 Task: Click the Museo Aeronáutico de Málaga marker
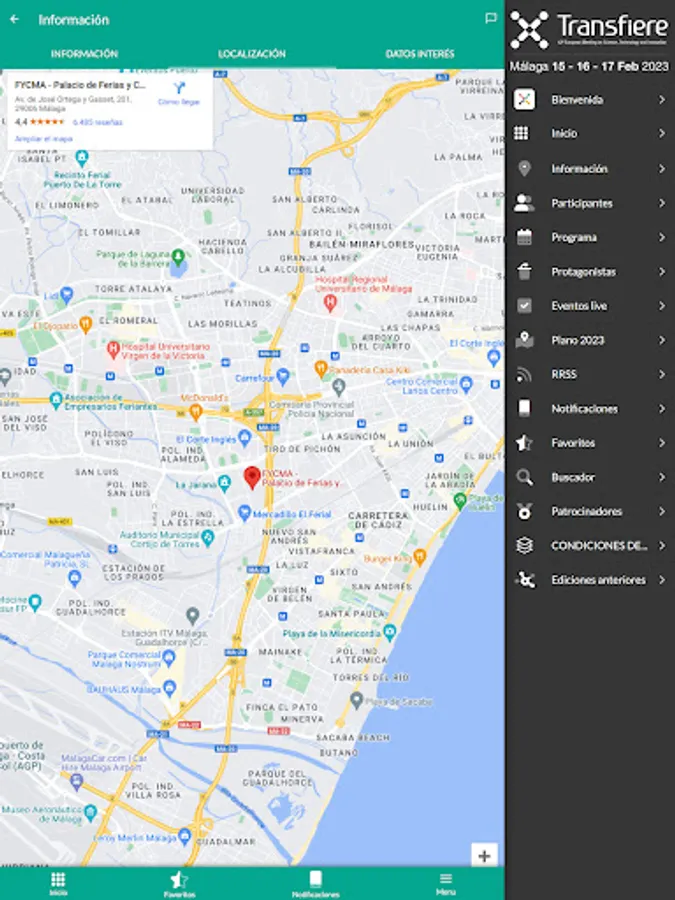pos(90,812)
